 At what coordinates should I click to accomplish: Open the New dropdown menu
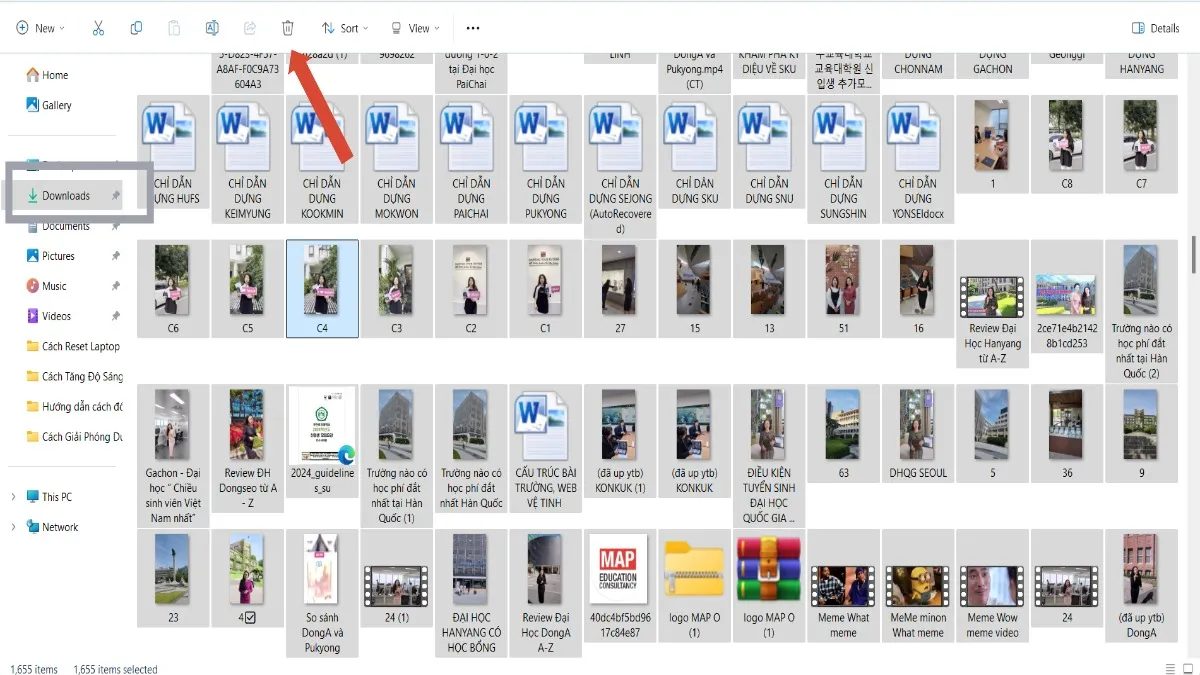(x=40, y=28)
